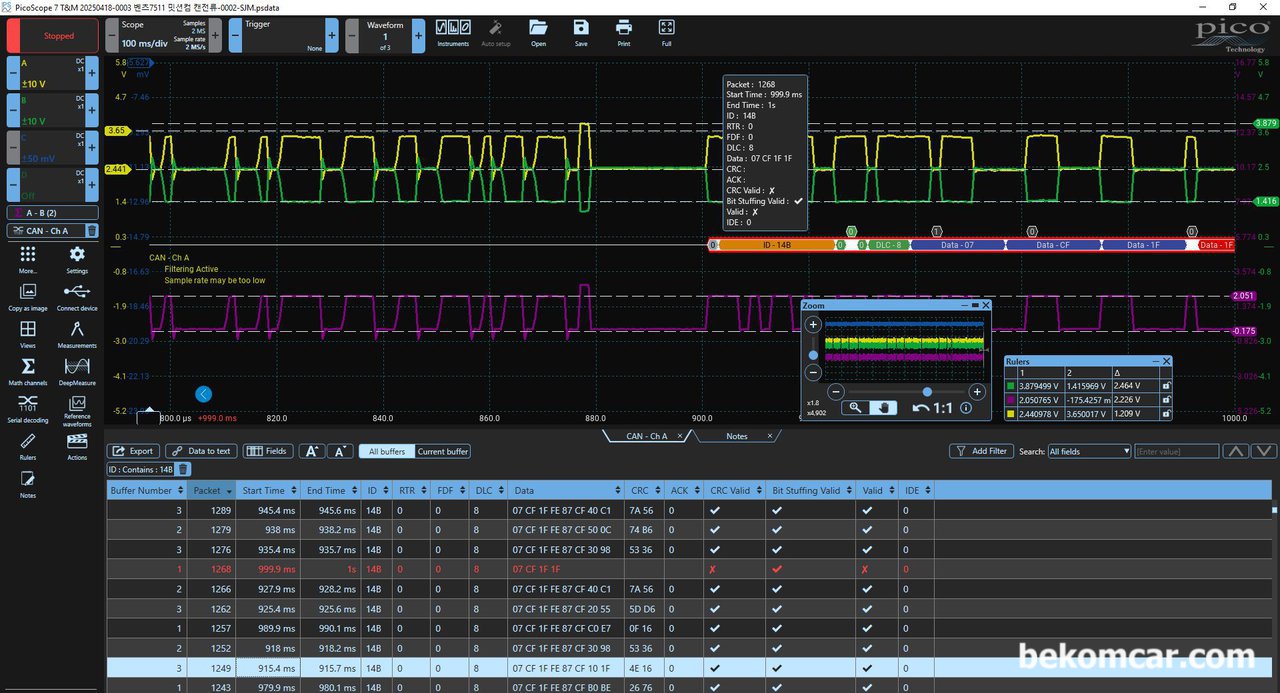This screenshot has width=1280, height=693.
Task: Print the scope view
Action: (624, 33)
